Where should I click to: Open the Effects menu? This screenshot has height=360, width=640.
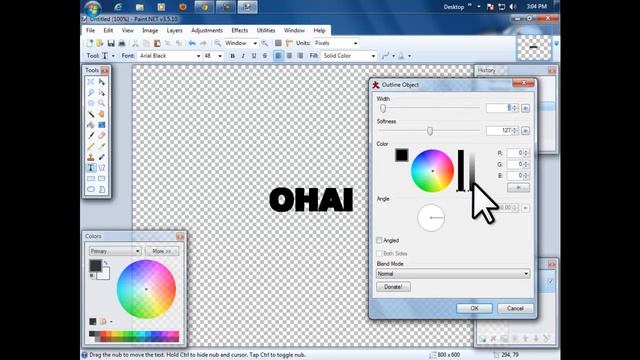click(240, 31)
